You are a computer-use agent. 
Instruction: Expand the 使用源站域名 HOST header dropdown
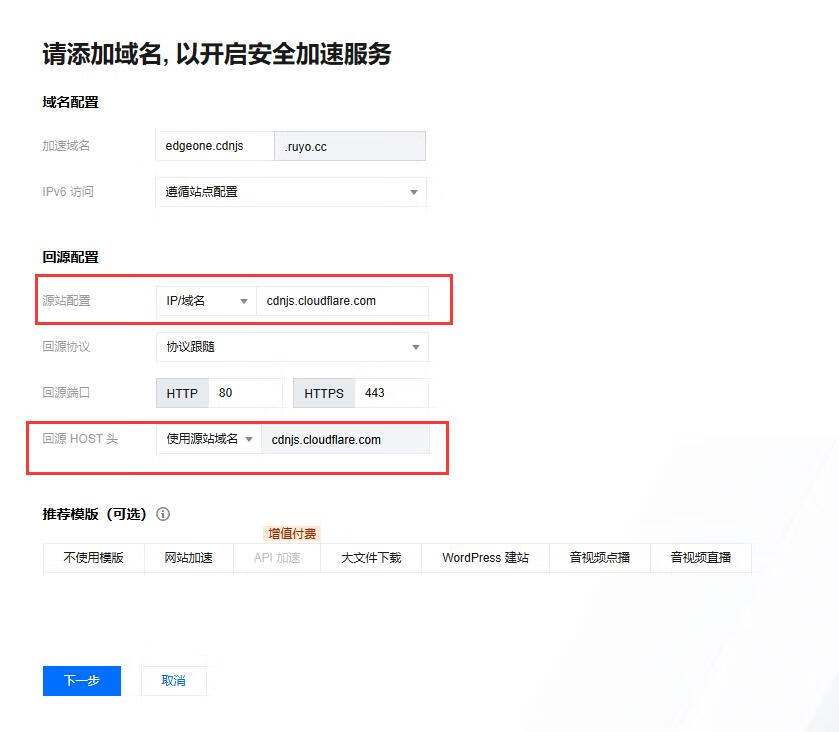coord(208,439)
